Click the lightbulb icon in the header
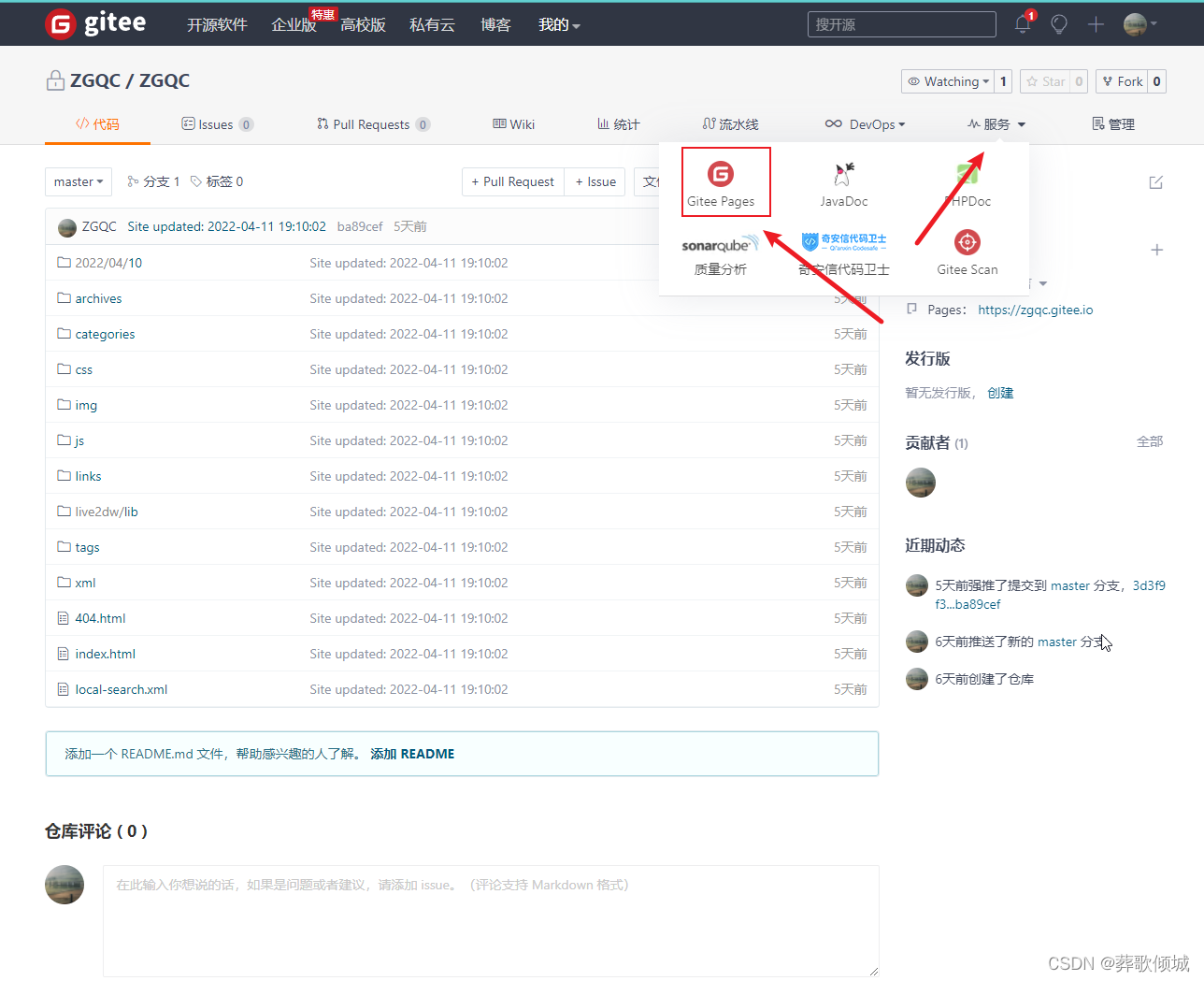 [1059, 24]
